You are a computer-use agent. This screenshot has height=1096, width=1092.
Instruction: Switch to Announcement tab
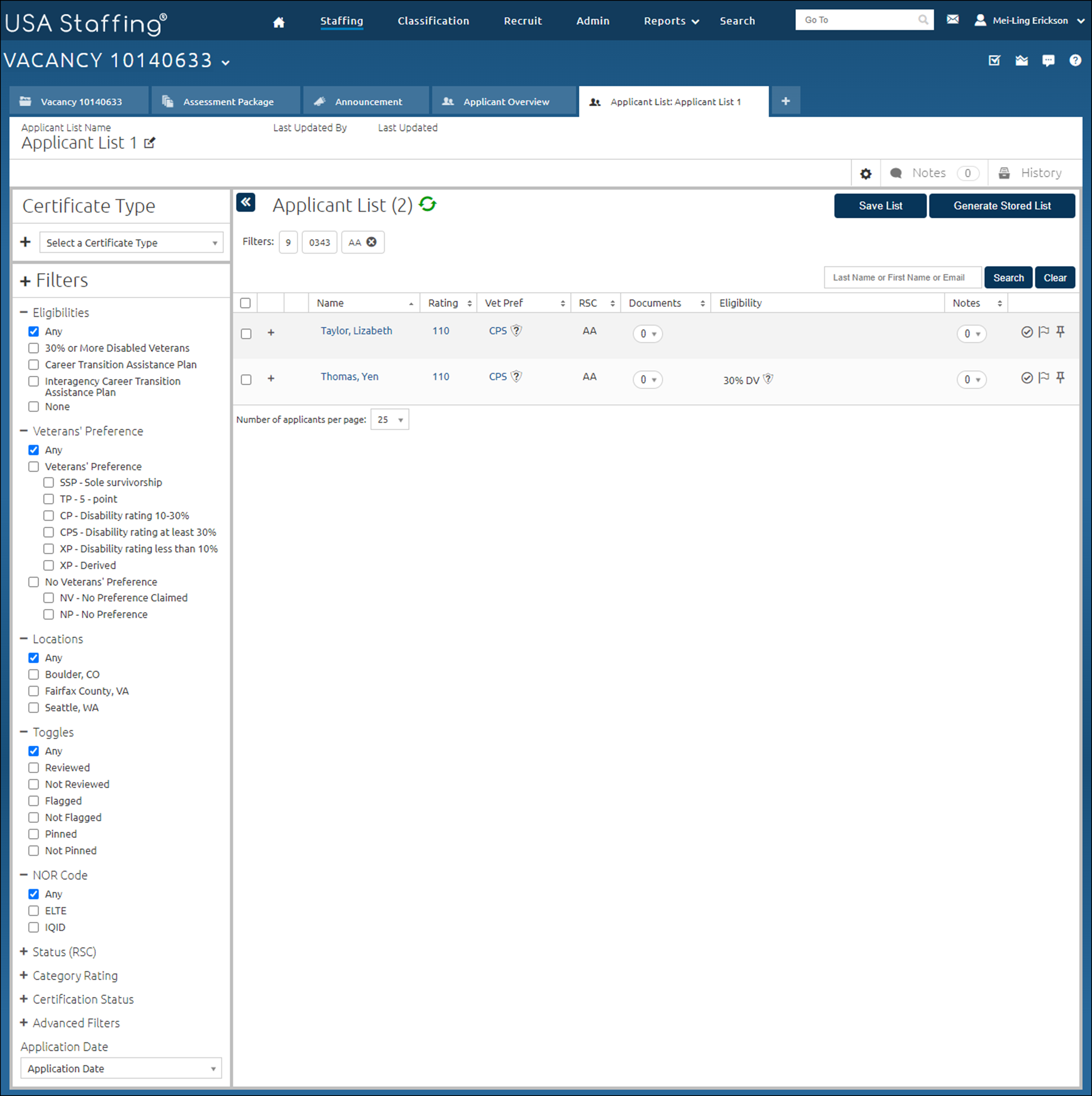tap(366, 102)
